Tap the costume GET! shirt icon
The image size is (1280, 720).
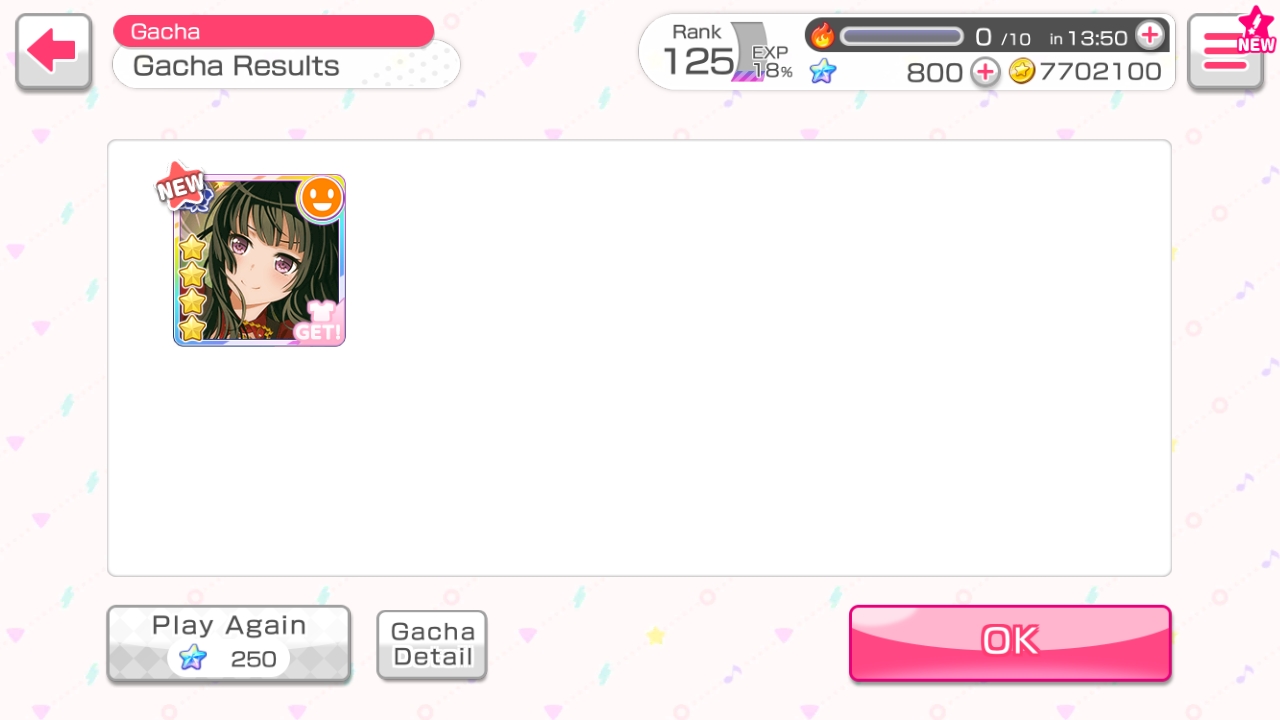click(318, 323)
